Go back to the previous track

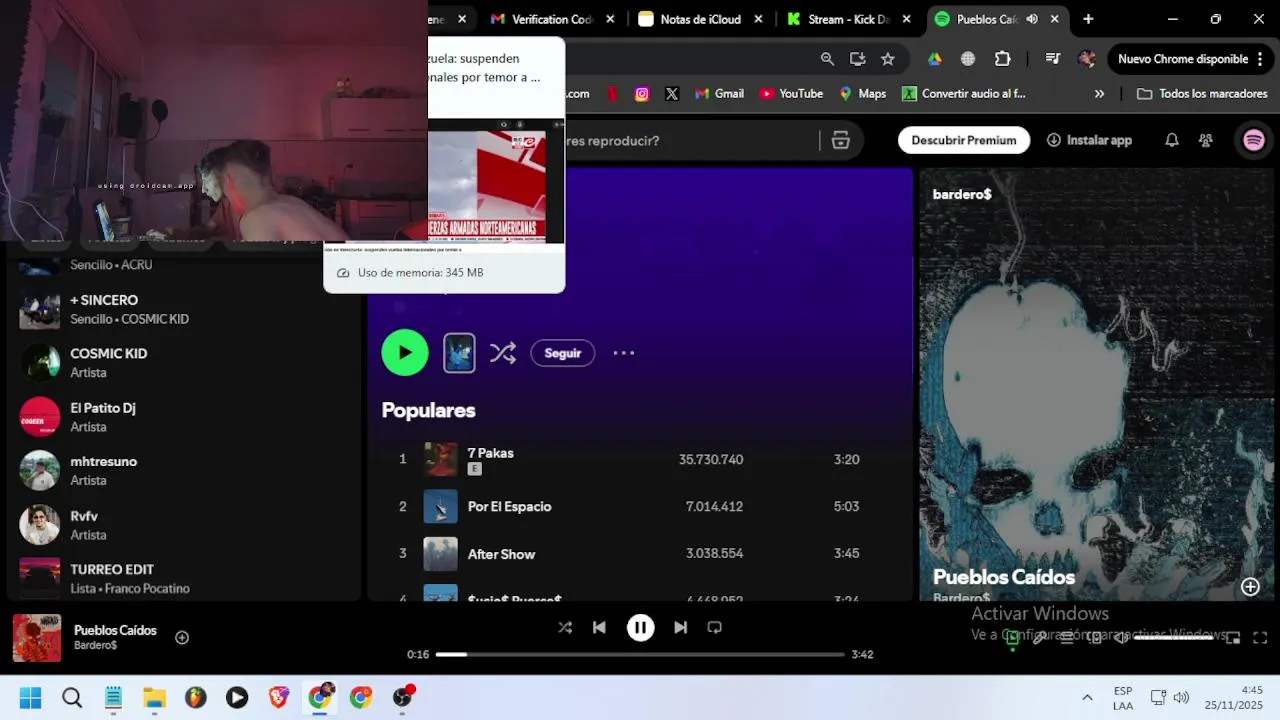coord(599,627)
